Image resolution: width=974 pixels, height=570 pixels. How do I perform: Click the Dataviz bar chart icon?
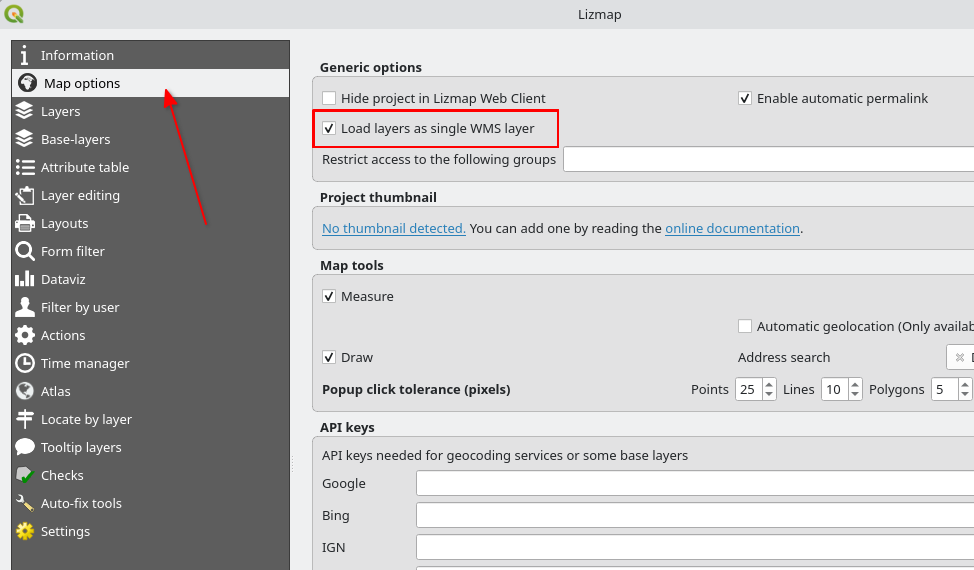25,279
